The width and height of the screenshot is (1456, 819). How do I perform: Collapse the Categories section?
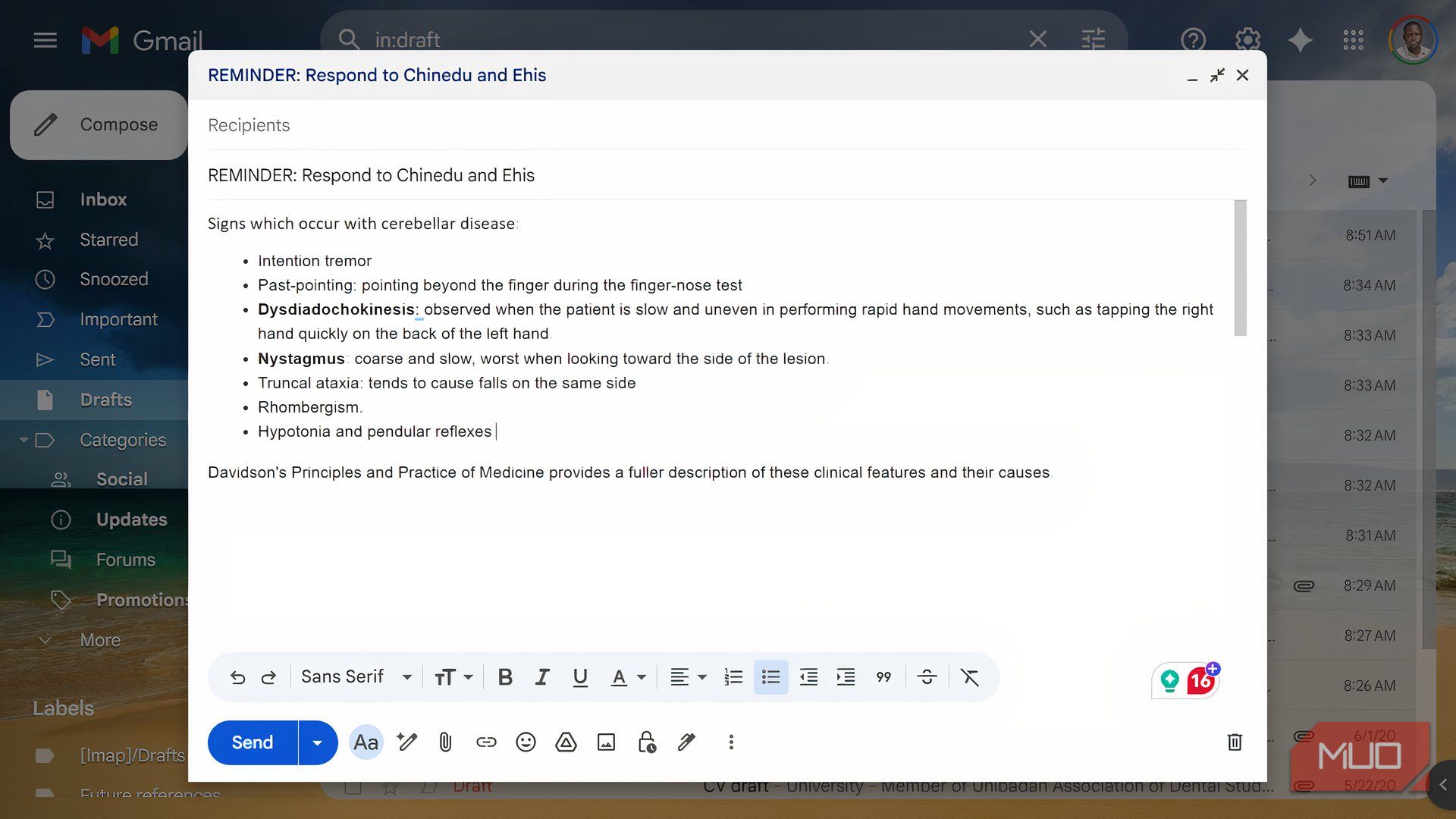point(24,440)
